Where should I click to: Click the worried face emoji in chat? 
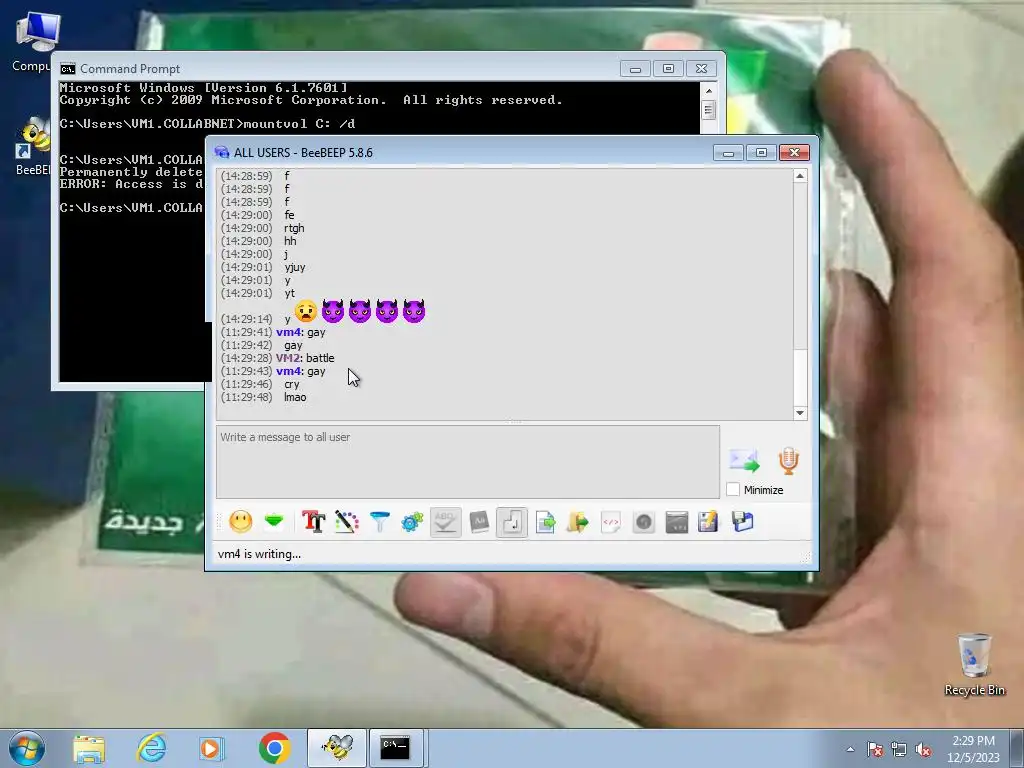click(306, 311)
